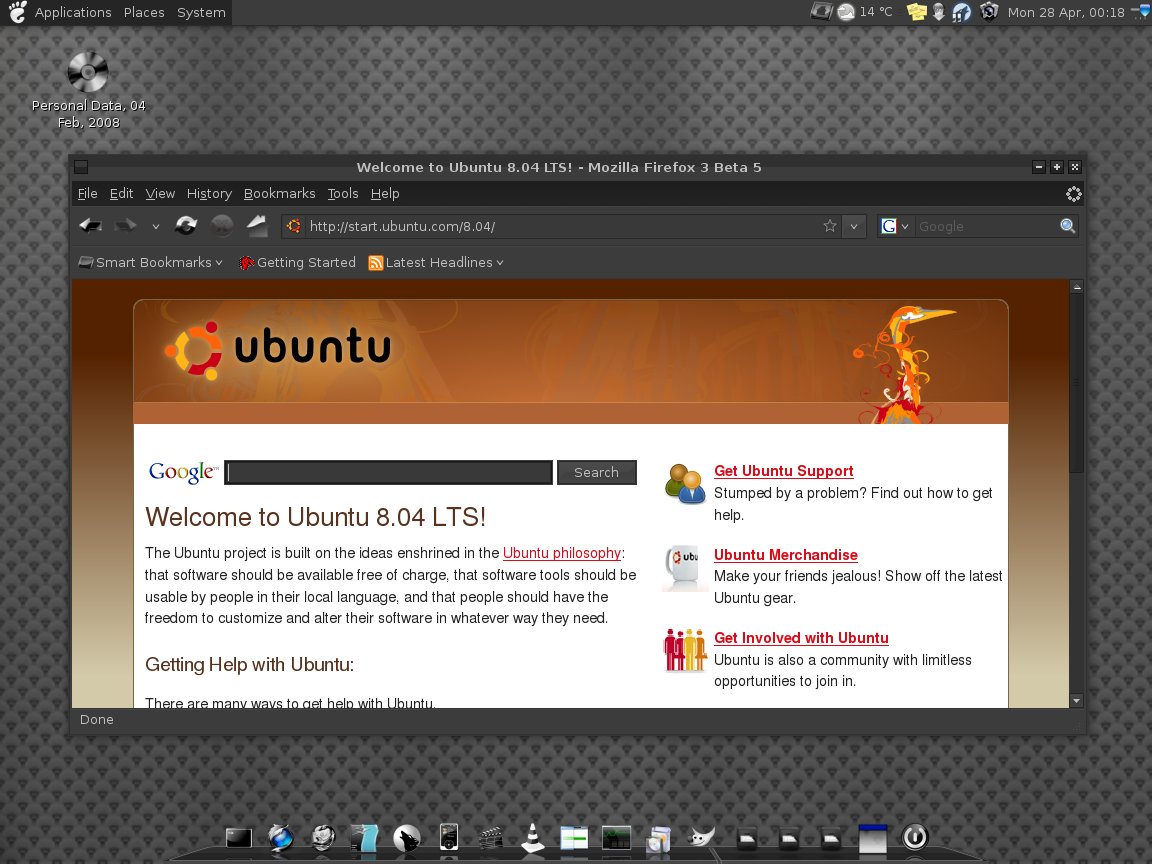This screenshot has width=1152, height=864.
Task: Open the recent pages history dropdown arrow
Action: [x=156, y=227]
